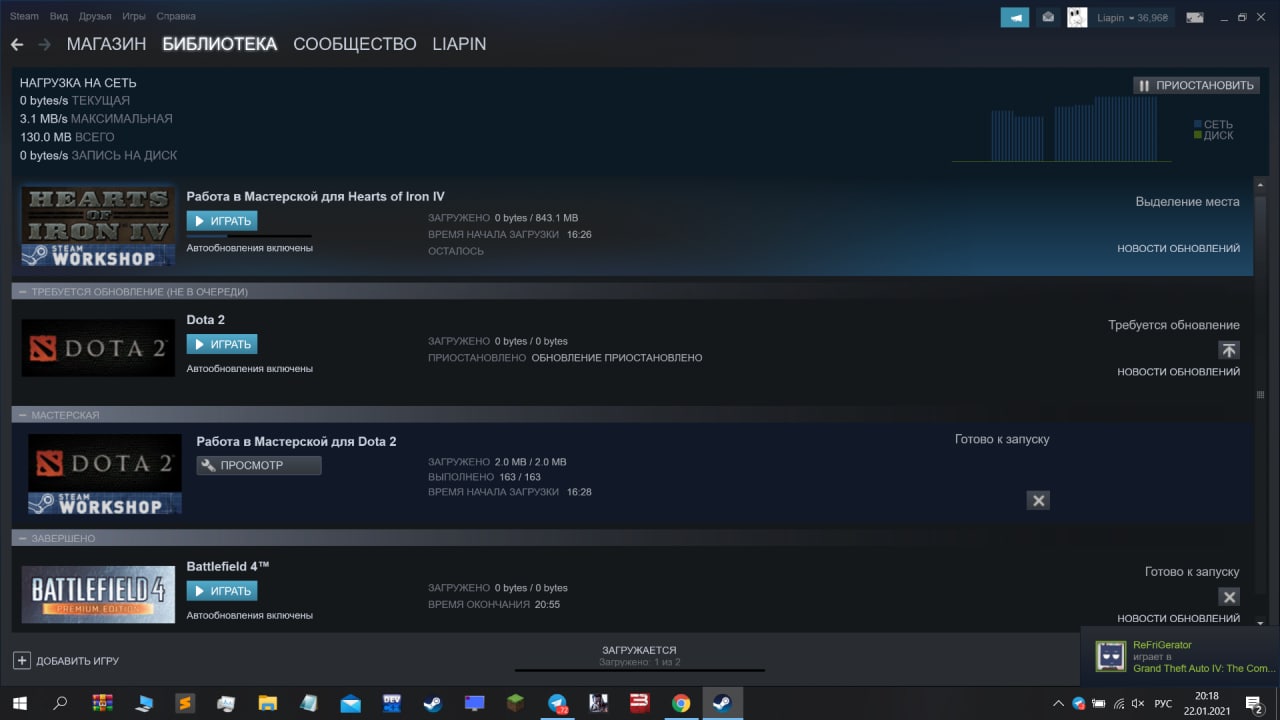Click the network usage graph
1280x720 pixels.
coord(1061,129)
